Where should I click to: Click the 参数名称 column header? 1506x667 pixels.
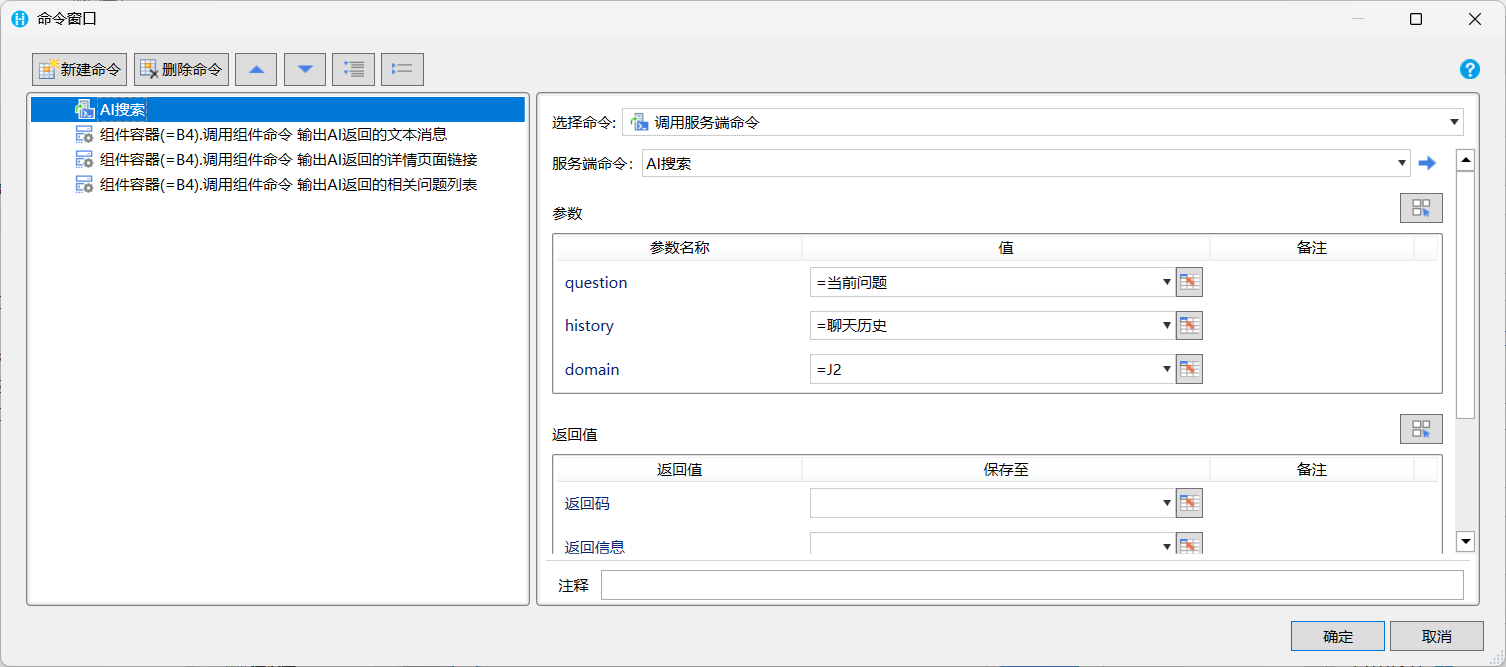[x=679, y=247]
